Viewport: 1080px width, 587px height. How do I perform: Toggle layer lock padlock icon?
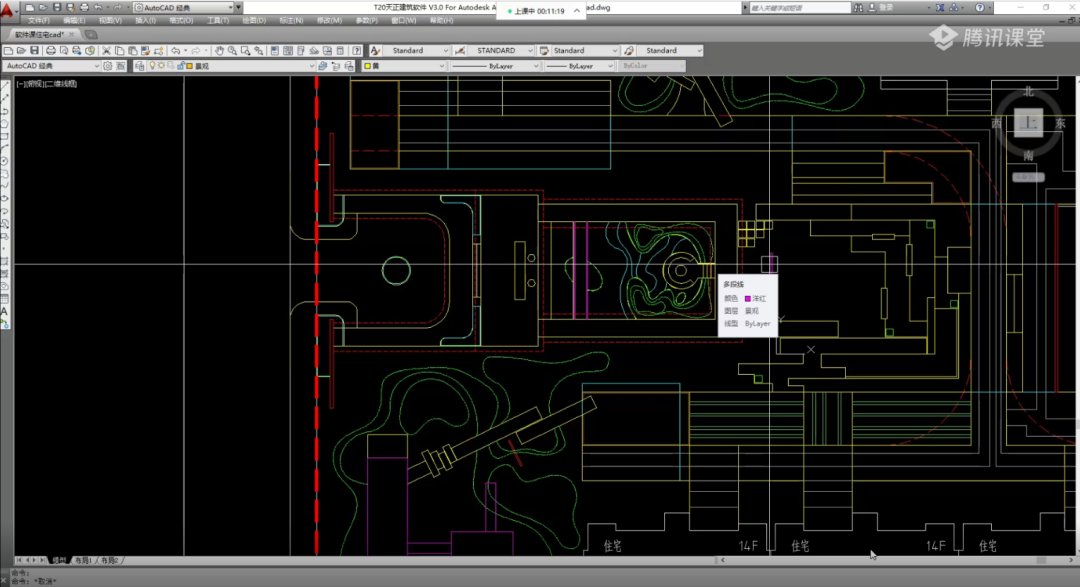pyautogui.click(x=180, y=66)
